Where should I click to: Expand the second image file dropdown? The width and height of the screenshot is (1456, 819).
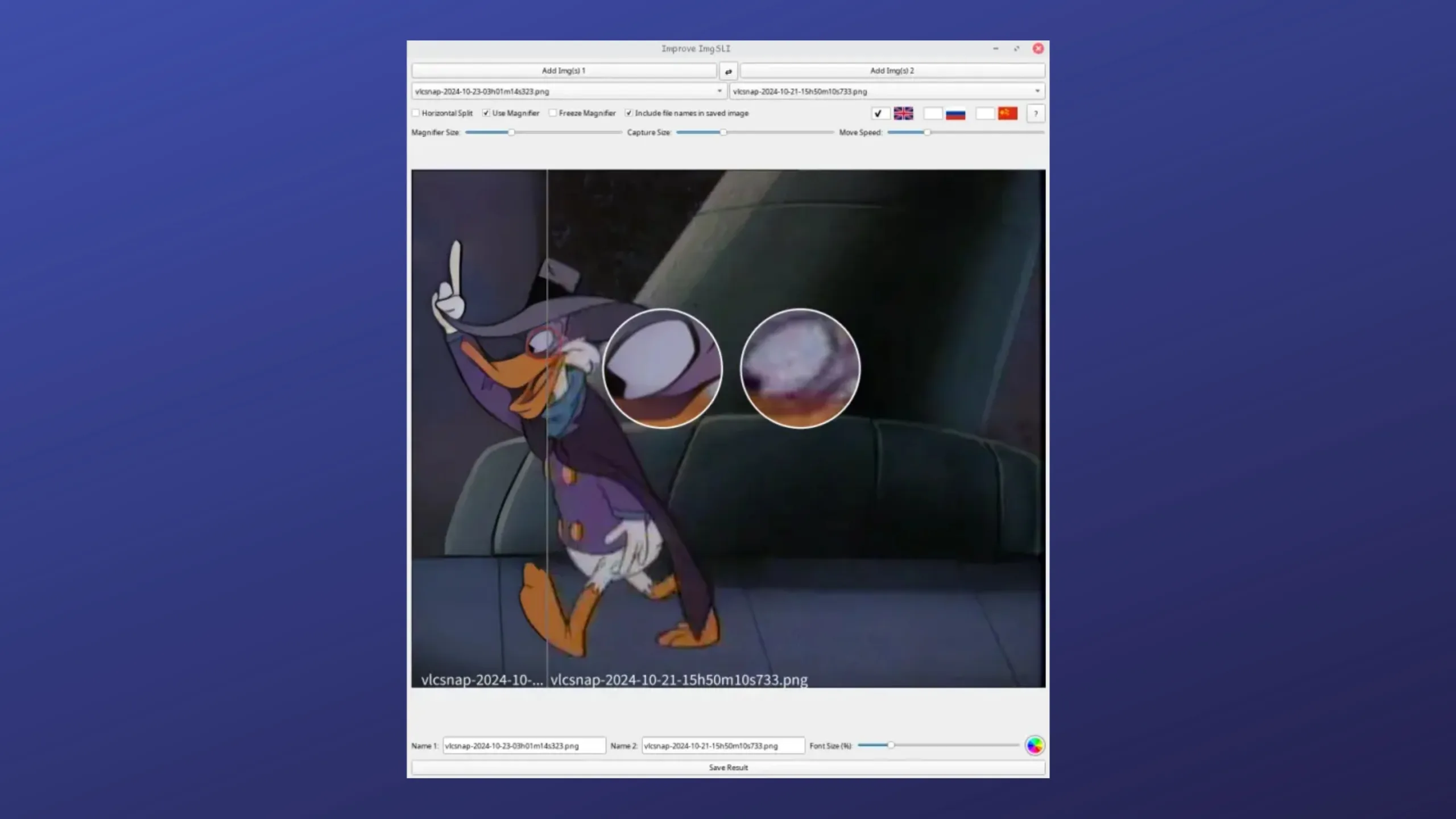(1037, 91)
